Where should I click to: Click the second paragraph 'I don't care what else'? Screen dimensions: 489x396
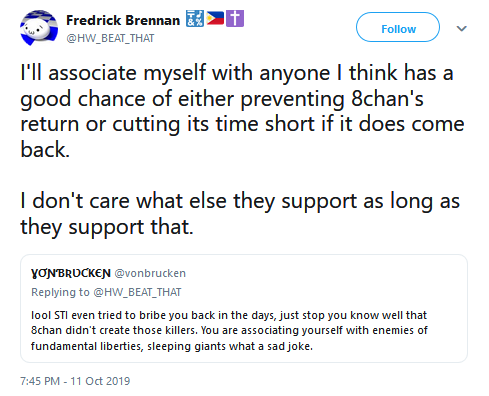pyautogui.click(x=240, y=214)
